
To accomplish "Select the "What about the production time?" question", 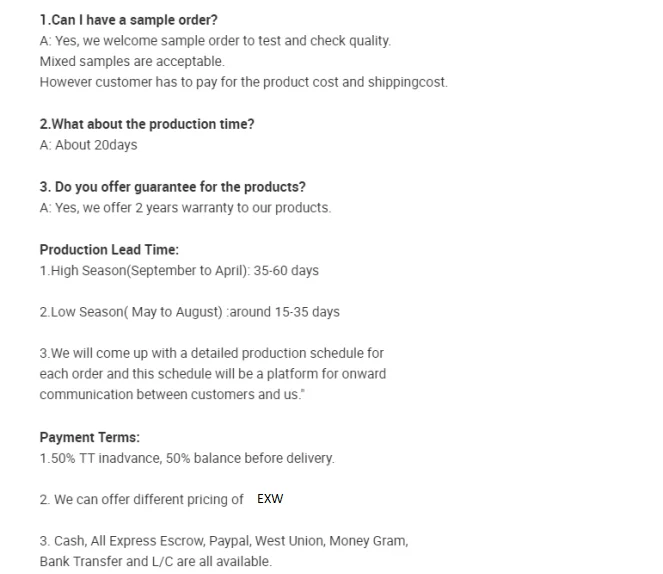I will click(147, 124).
